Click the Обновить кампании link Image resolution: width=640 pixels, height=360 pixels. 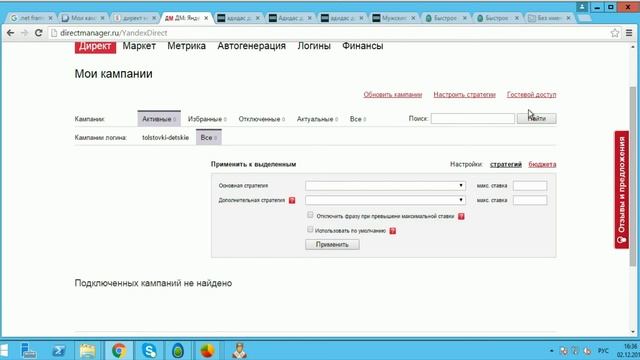point(393,95)
